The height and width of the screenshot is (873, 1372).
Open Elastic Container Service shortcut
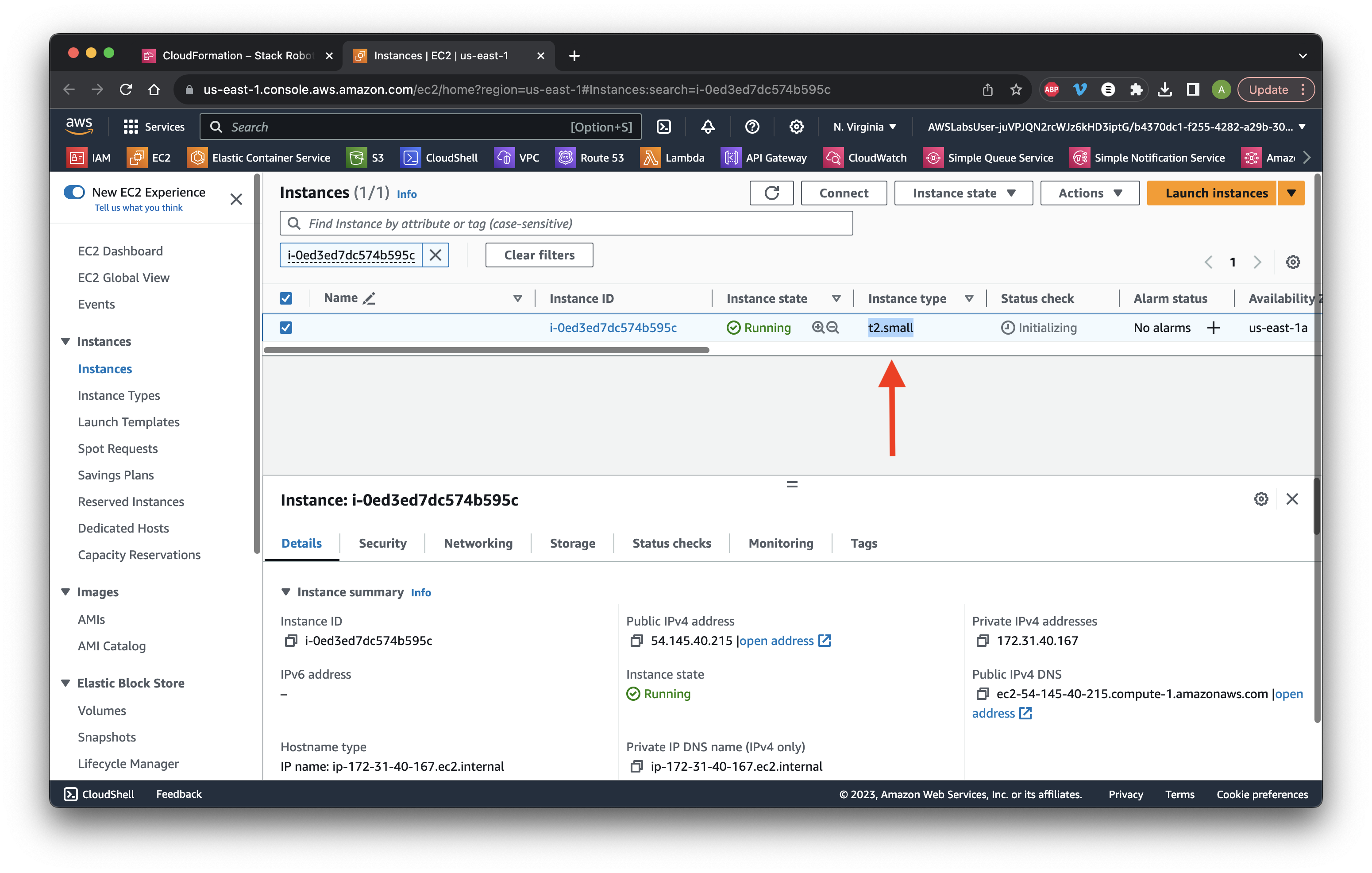point(258,158)
